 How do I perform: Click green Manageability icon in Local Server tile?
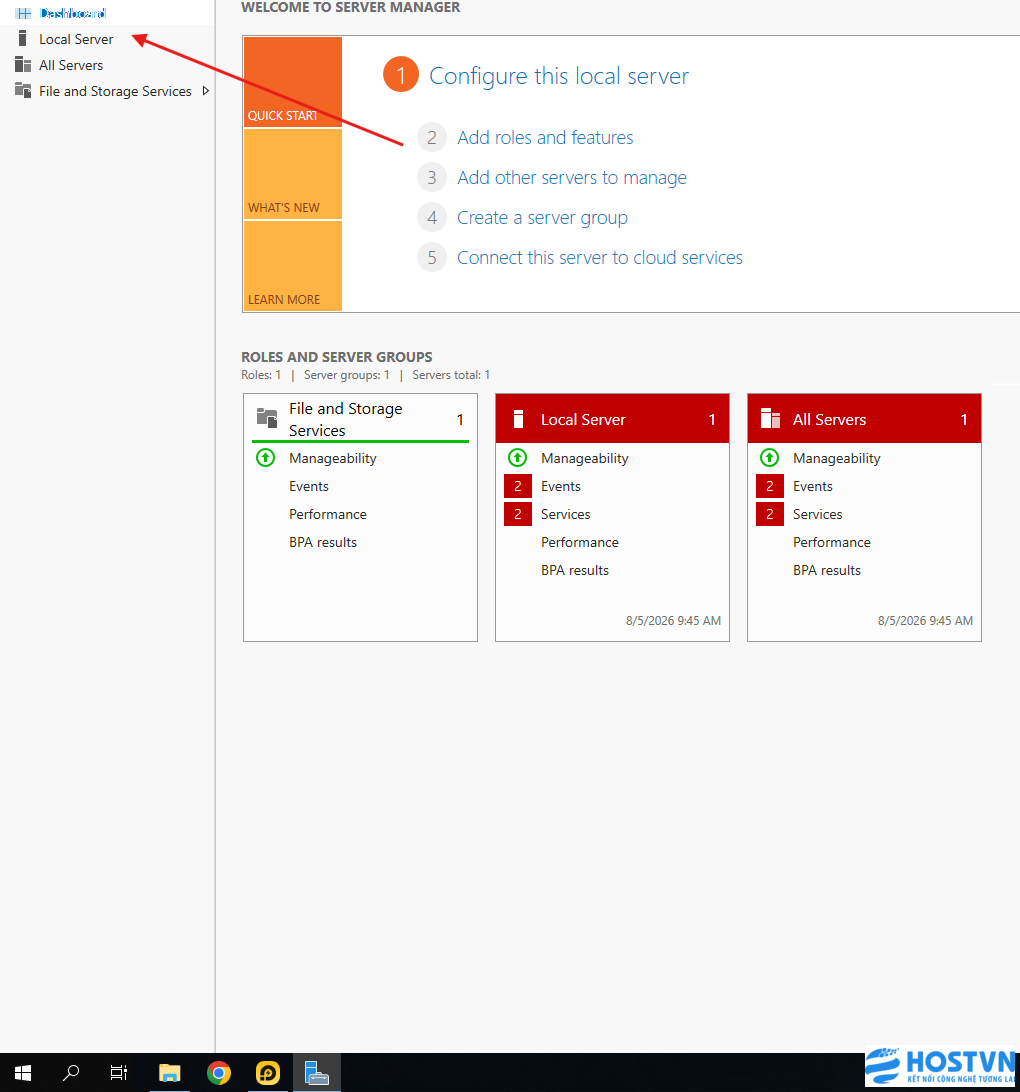coord(517,458)
